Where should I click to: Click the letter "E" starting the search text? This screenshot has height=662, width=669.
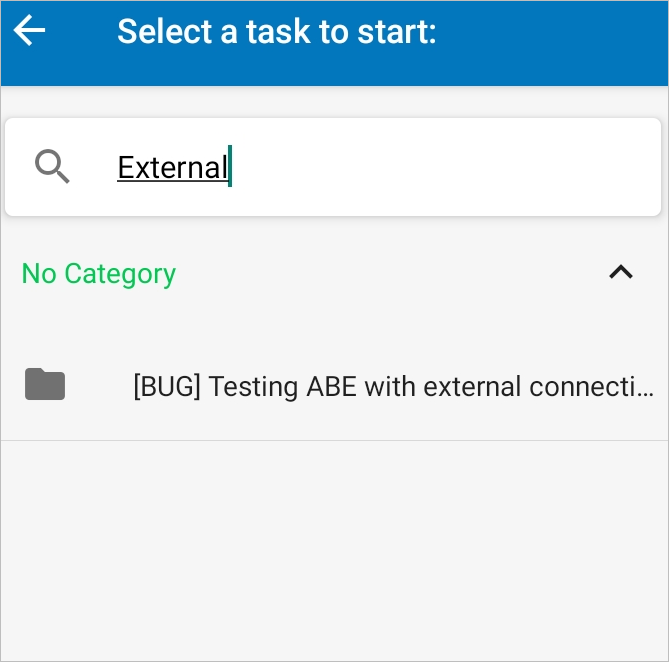(x=125, y=167)
